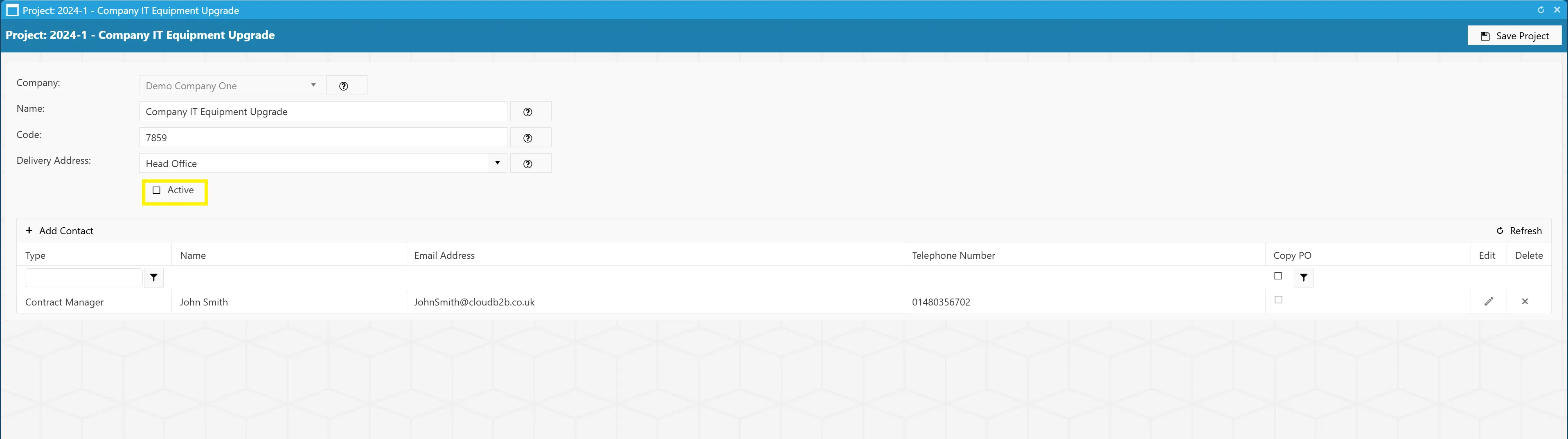The image size is (1568, 439).
Task: Click the Type filter text box
Action: pyautogui.click(x=83, y=277)
